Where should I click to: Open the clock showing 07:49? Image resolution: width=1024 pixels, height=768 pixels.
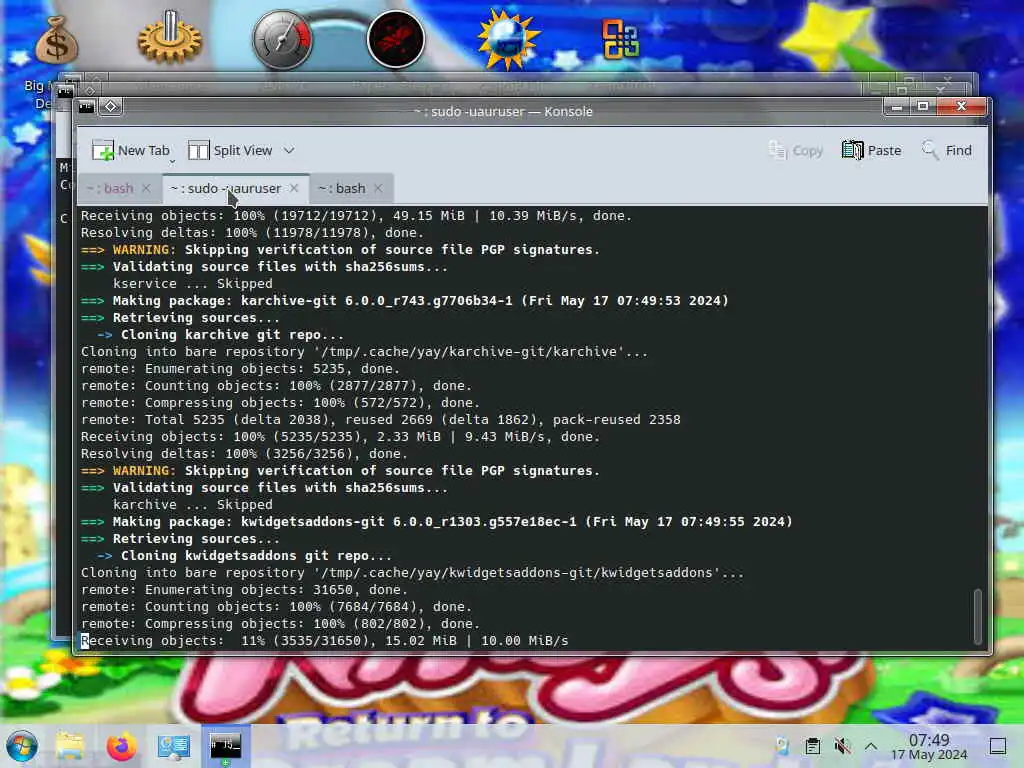click(x=929, y=746)
